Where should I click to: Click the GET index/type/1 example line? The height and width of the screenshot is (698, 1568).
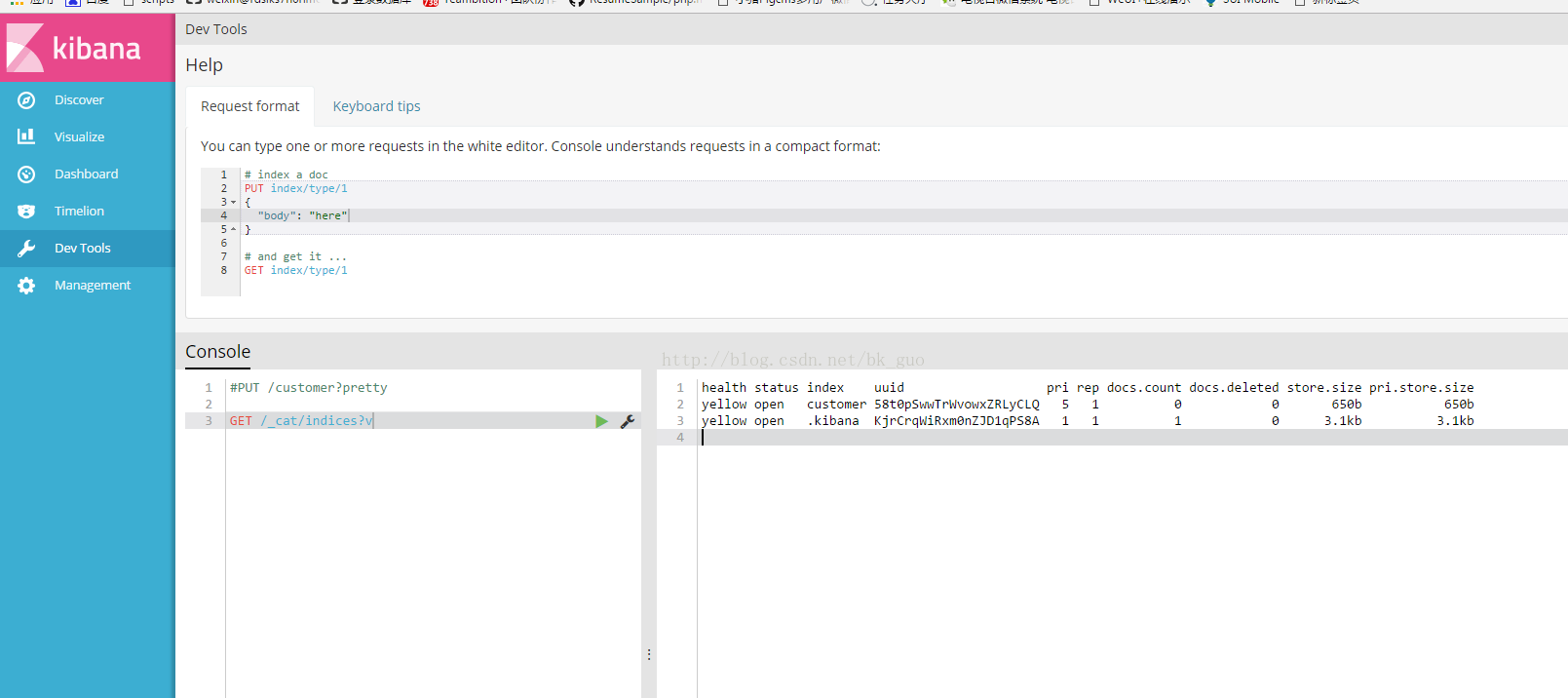(295, 271)
